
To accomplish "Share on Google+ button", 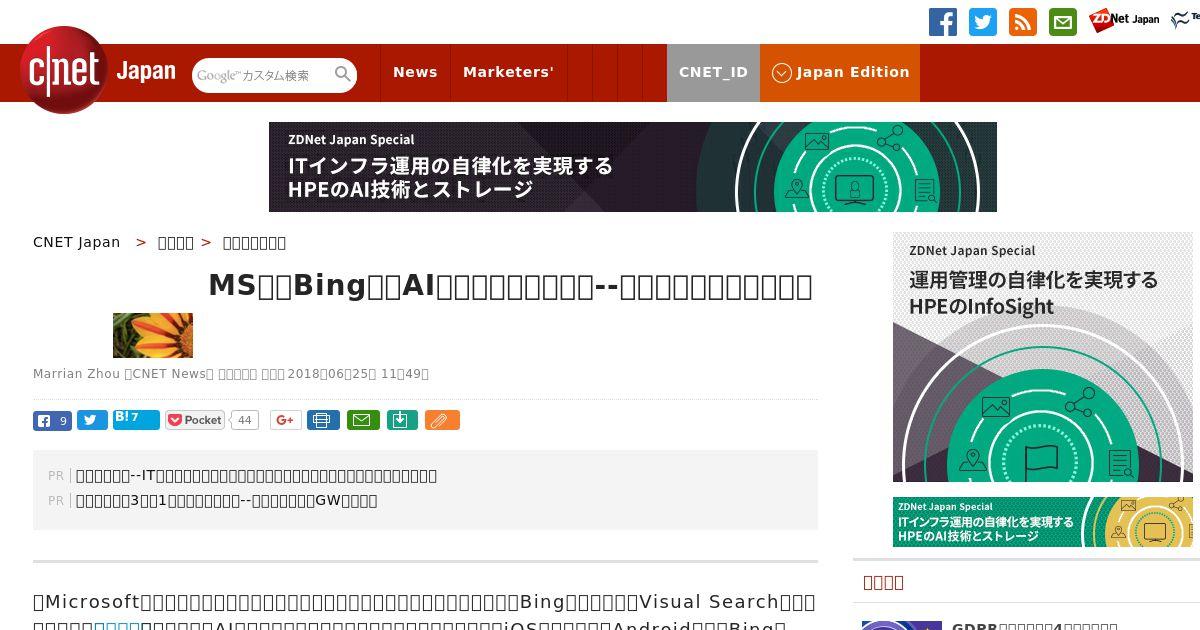I will [285, 420].
